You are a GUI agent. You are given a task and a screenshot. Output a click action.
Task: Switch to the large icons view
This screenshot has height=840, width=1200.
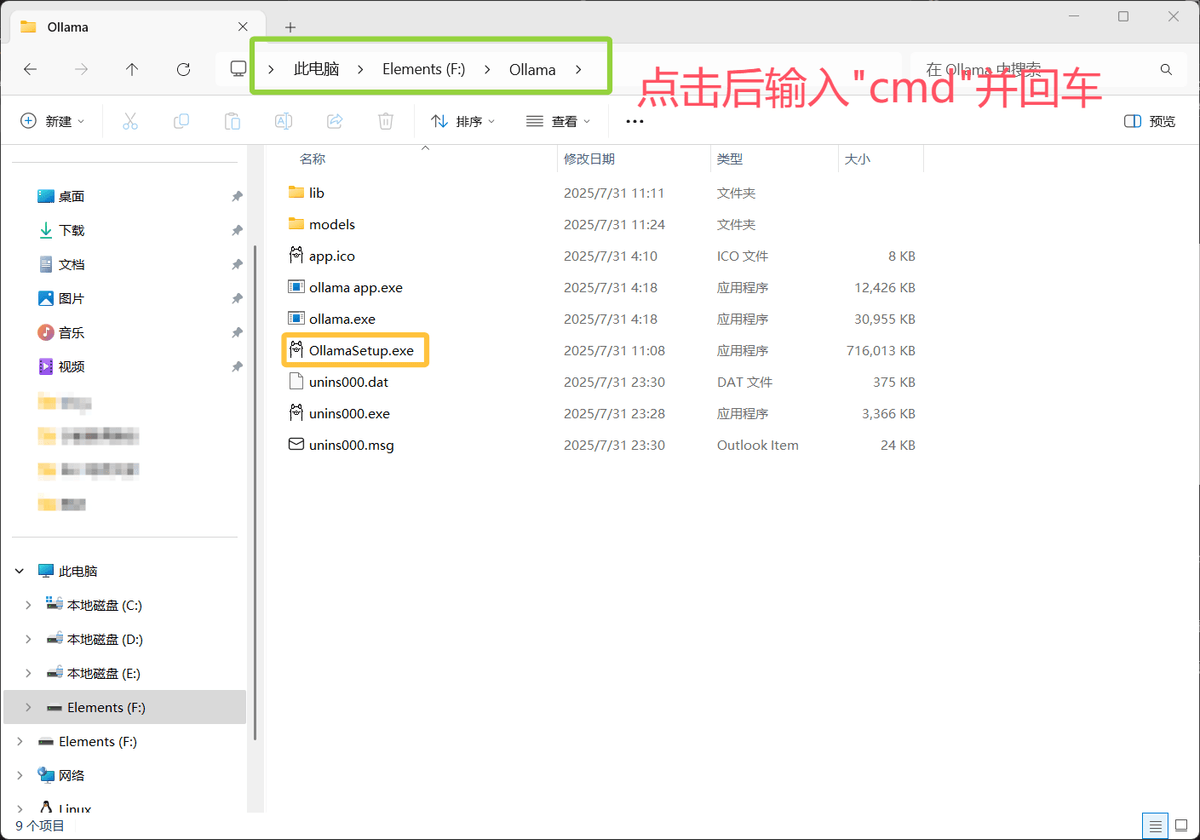pos(1182,826)
